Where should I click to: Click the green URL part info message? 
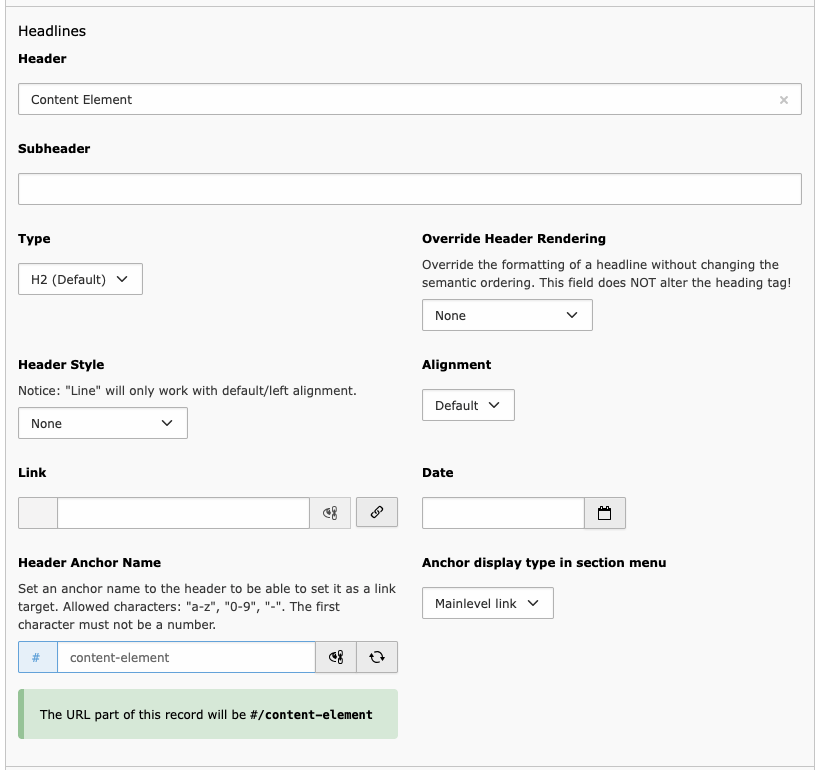click(207, 714)
